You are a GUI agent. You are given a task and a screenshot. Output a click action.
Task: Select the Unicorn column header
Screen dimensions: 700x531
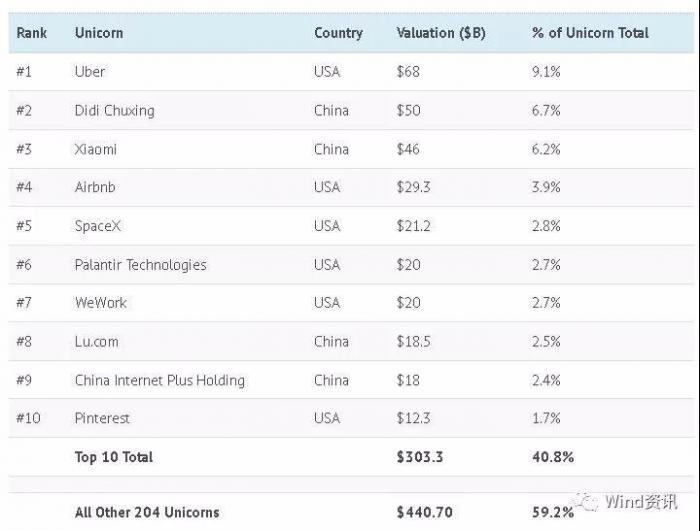(99, 33)
